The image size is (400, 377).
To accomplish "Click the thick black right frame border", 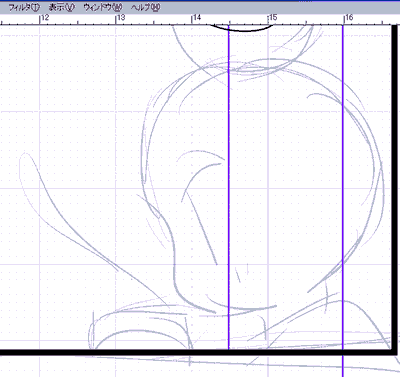I will coord(395,188).
